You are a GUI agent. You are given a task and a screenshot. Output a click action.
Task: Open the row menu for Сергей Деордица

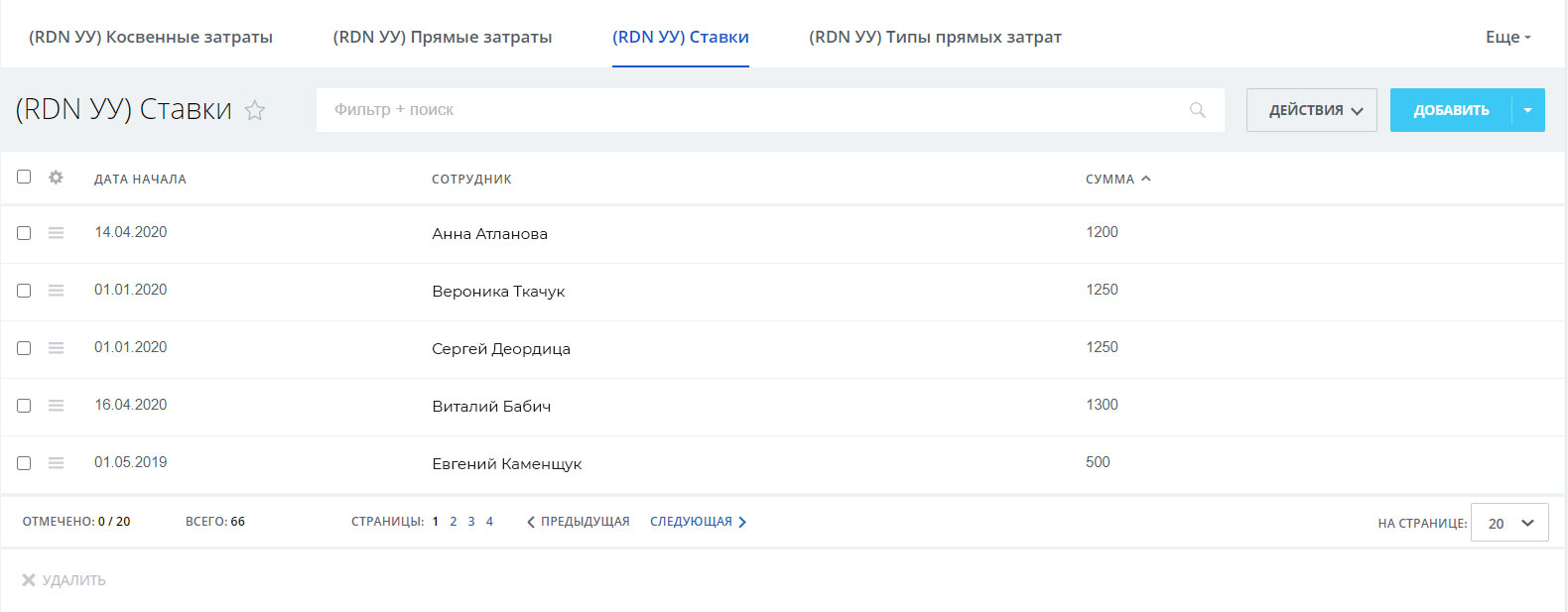pyautogui.click(x=57, y=348)
